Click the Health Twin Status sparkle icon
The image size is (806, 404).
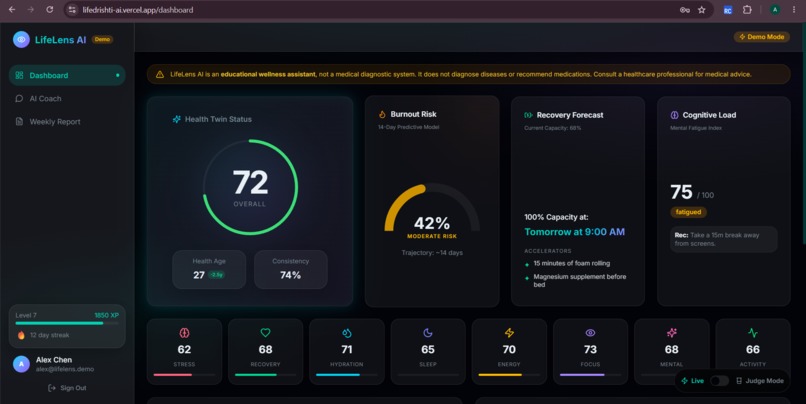[x=176, y=119]
